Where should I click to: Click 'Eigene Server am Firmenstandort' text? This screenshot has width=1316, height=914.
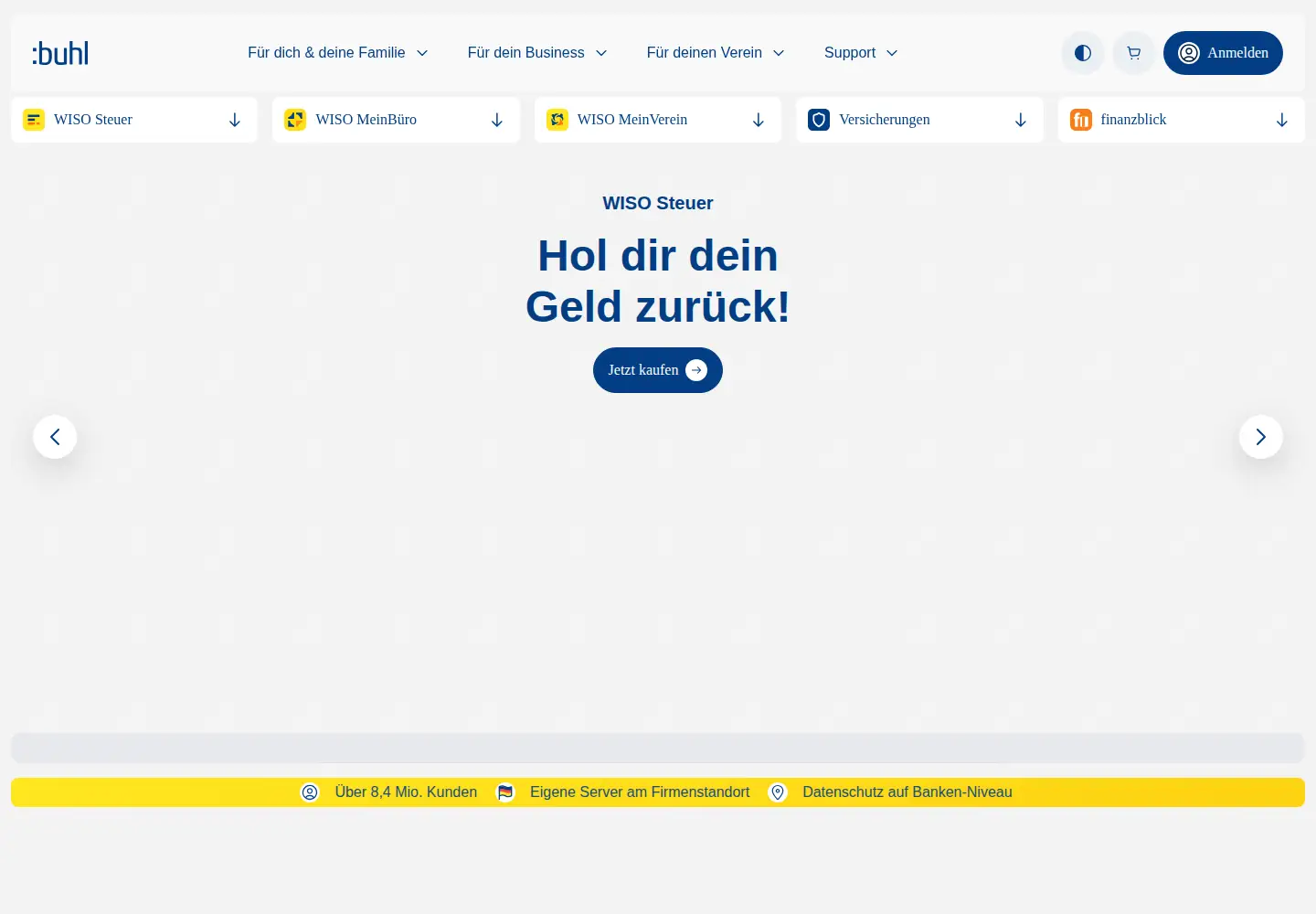pos(640,792)
